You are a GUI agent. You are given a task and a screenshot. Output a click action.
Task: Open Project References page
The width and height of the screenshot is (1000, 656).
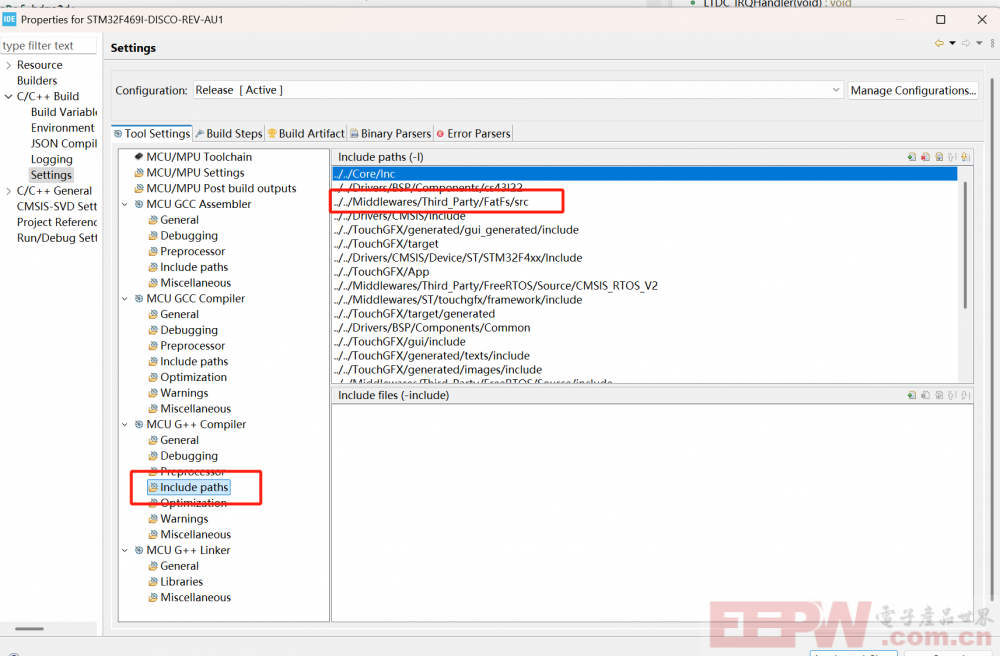(57, 222)
